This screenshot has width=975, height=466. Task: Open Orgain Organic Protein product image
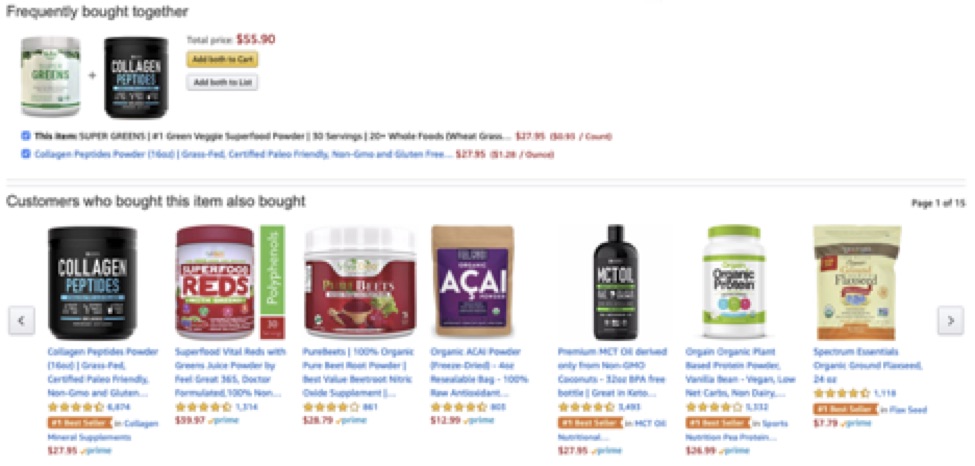pyautogui.click(x=734, y=282)
